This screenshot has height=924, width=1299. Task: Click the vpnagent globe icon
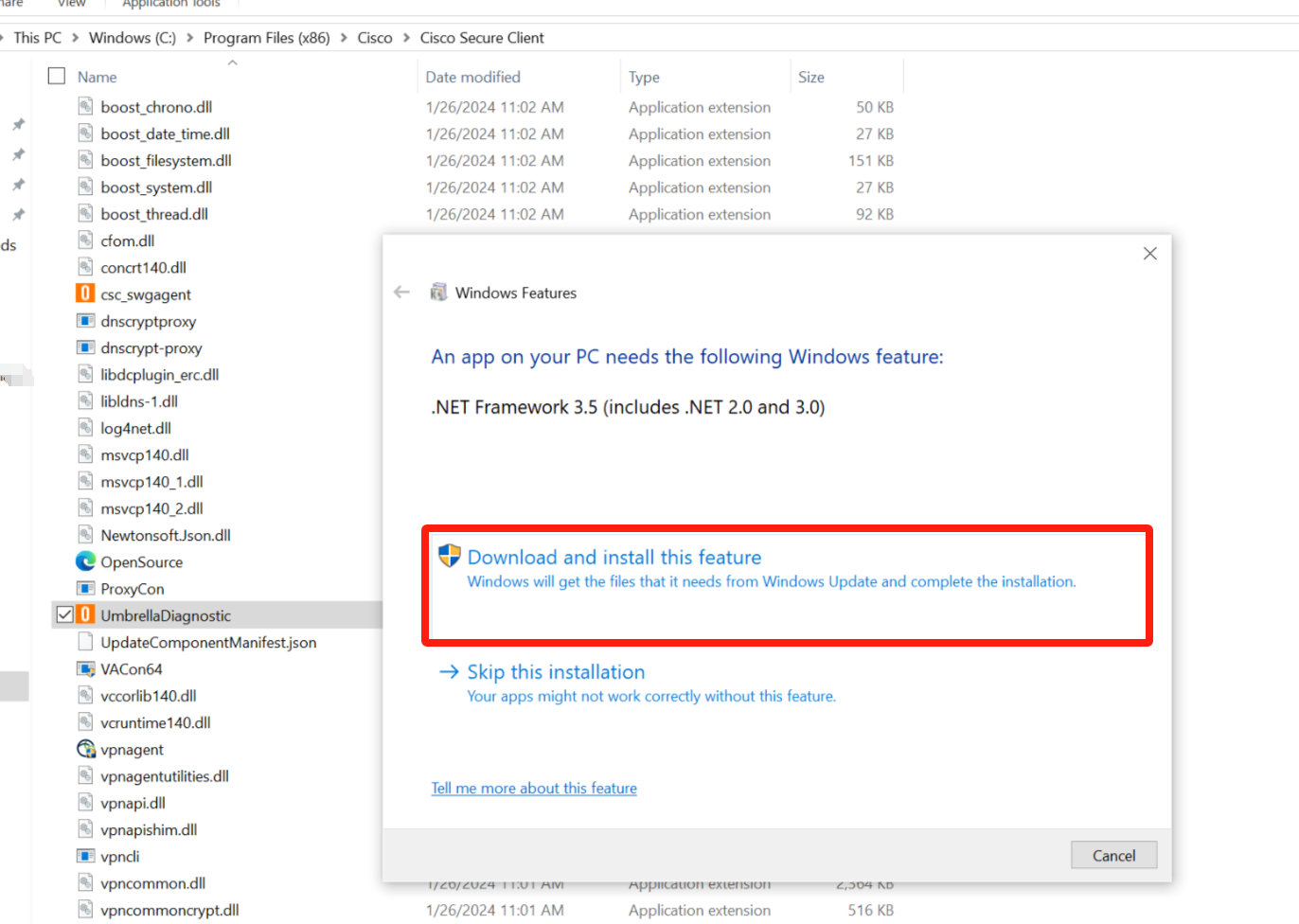85,749
